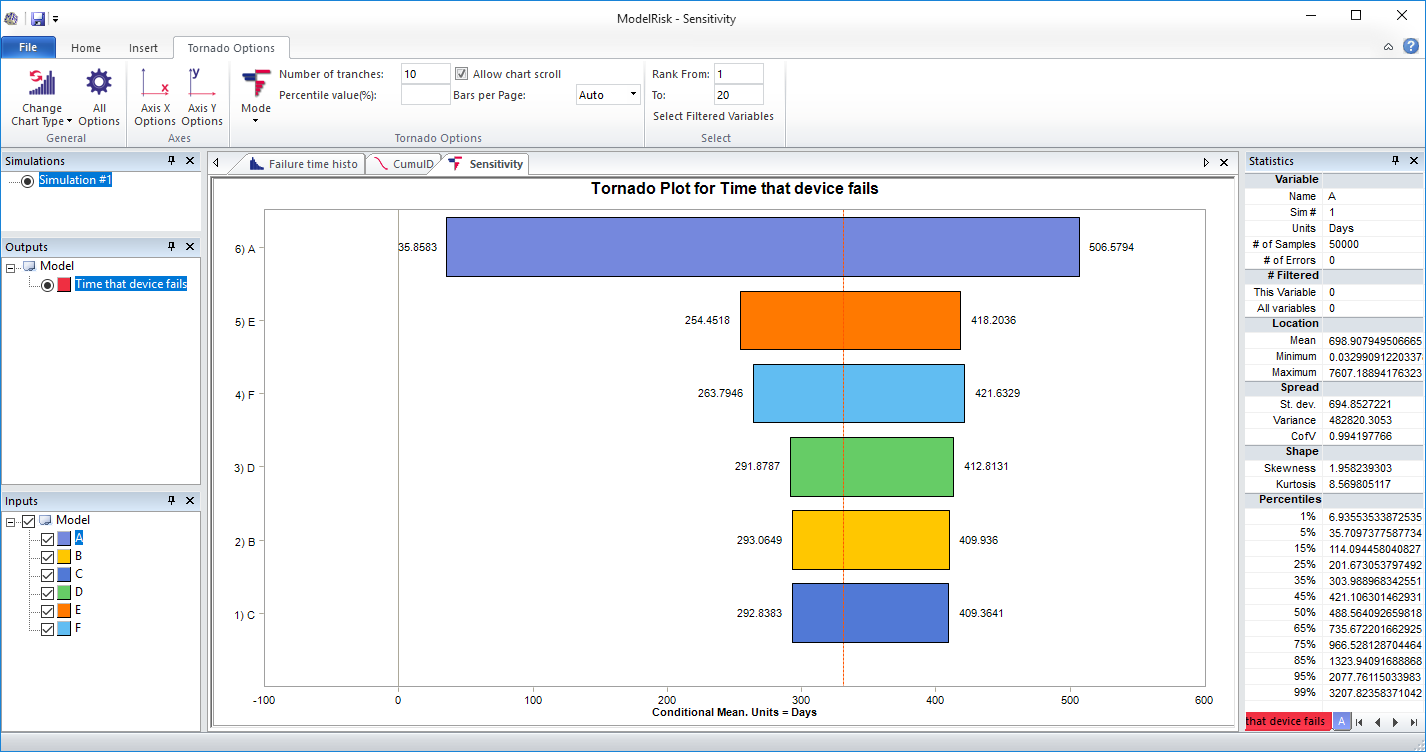The width and height of the screenshot is (1426, 752).
Task: Open the Insert ribbon tab
Action: click(x=143, y=47)
